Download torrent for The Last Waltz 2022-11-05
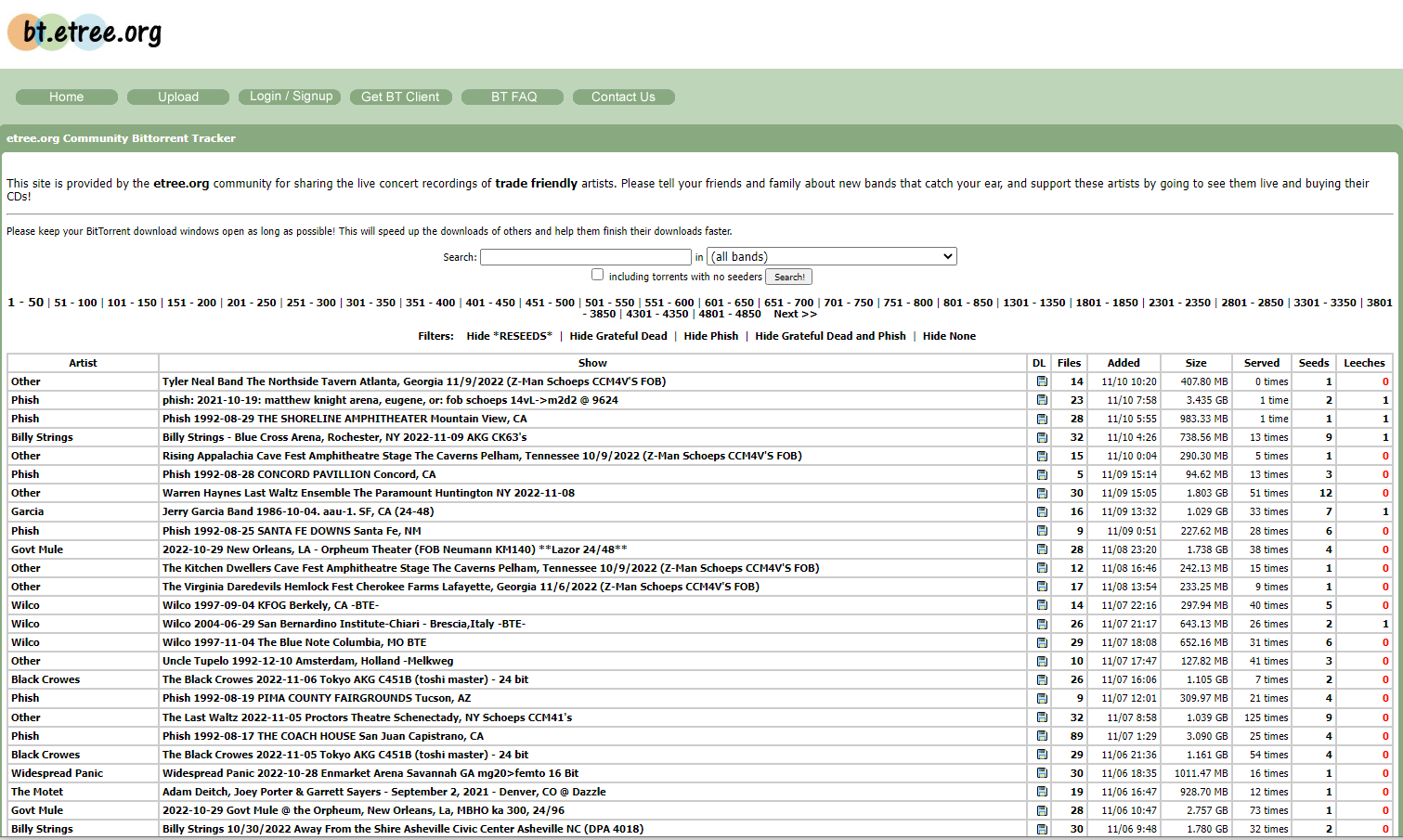This screenshot has height=840, width=1403. pyautogui.click(x=1042, y=717)
